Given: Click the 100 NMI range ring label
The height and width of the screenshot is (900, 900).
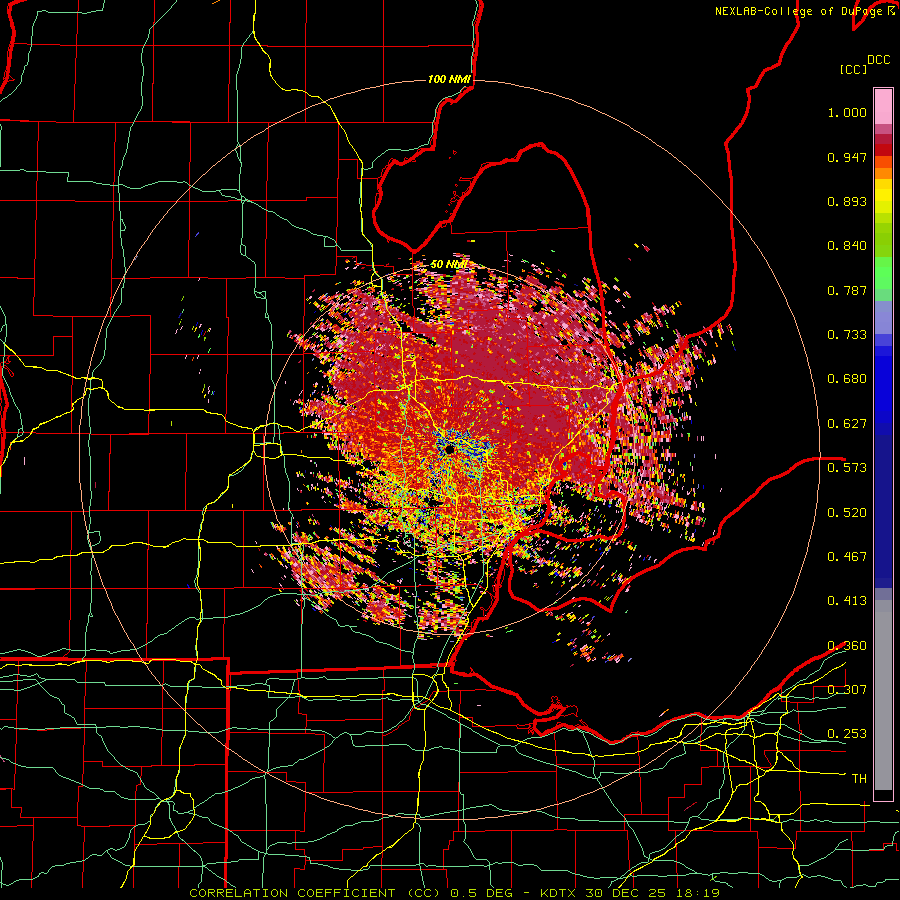Looking at the screenshot, I should pos(449,79).
